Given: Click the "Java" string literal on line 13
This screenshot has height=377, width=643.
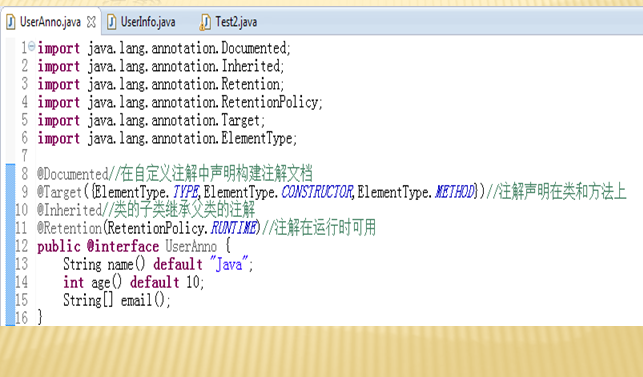Looking at the screenshot, I should click(x=229, y=264).
